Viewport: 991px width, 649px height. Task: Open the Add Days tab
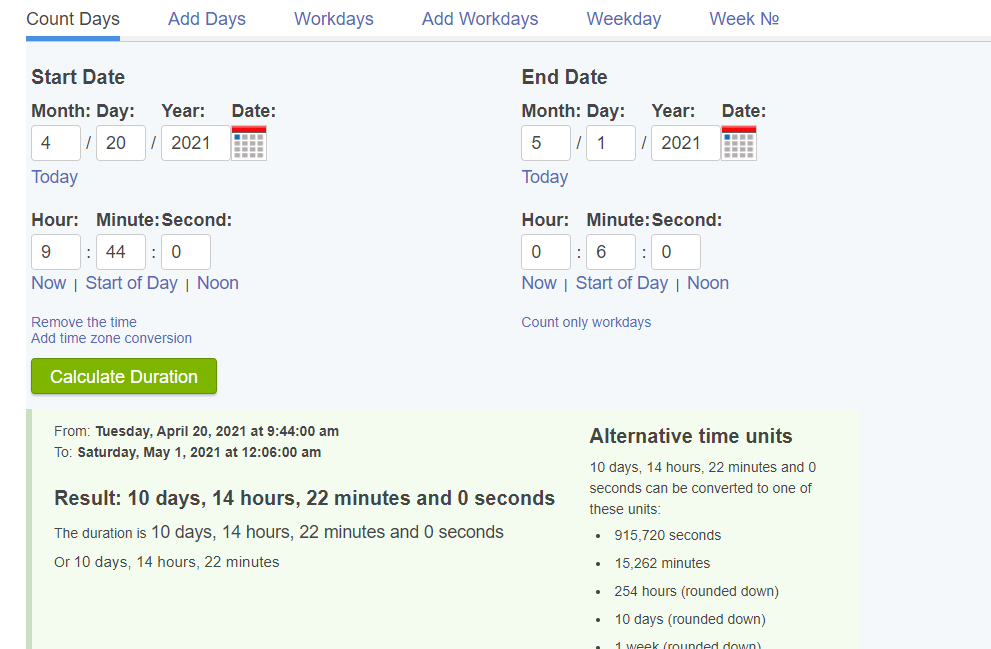(x=207, y=20)
